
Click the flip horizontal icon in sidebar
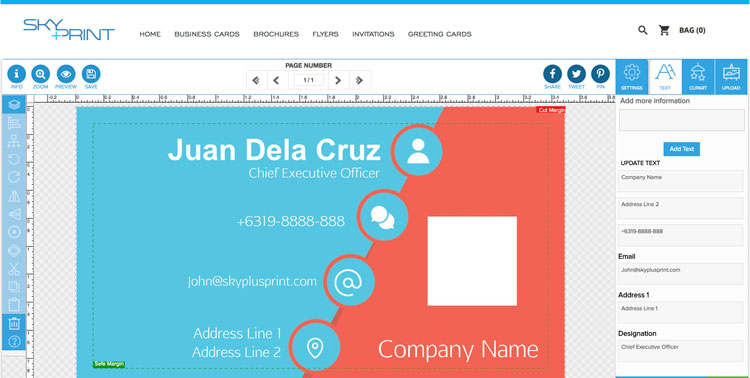14,196
